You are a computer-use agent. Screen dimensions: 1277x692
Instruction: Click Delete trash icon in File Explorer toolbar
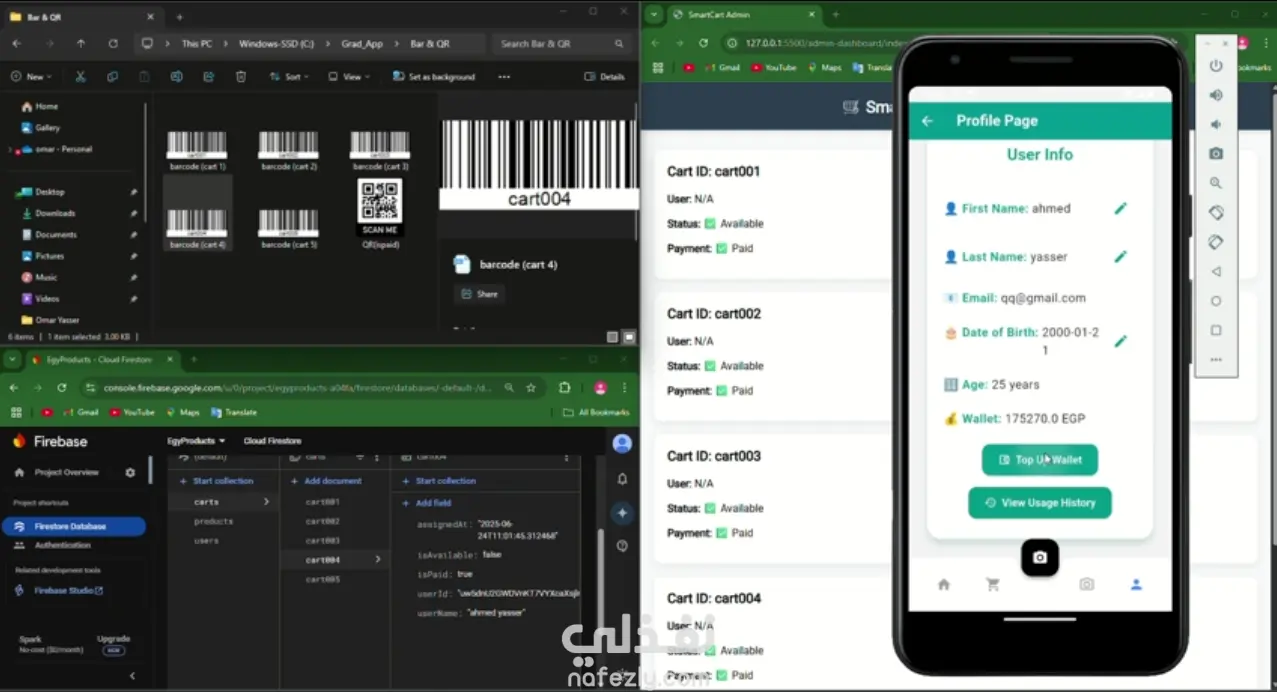[x=241, y=76]
